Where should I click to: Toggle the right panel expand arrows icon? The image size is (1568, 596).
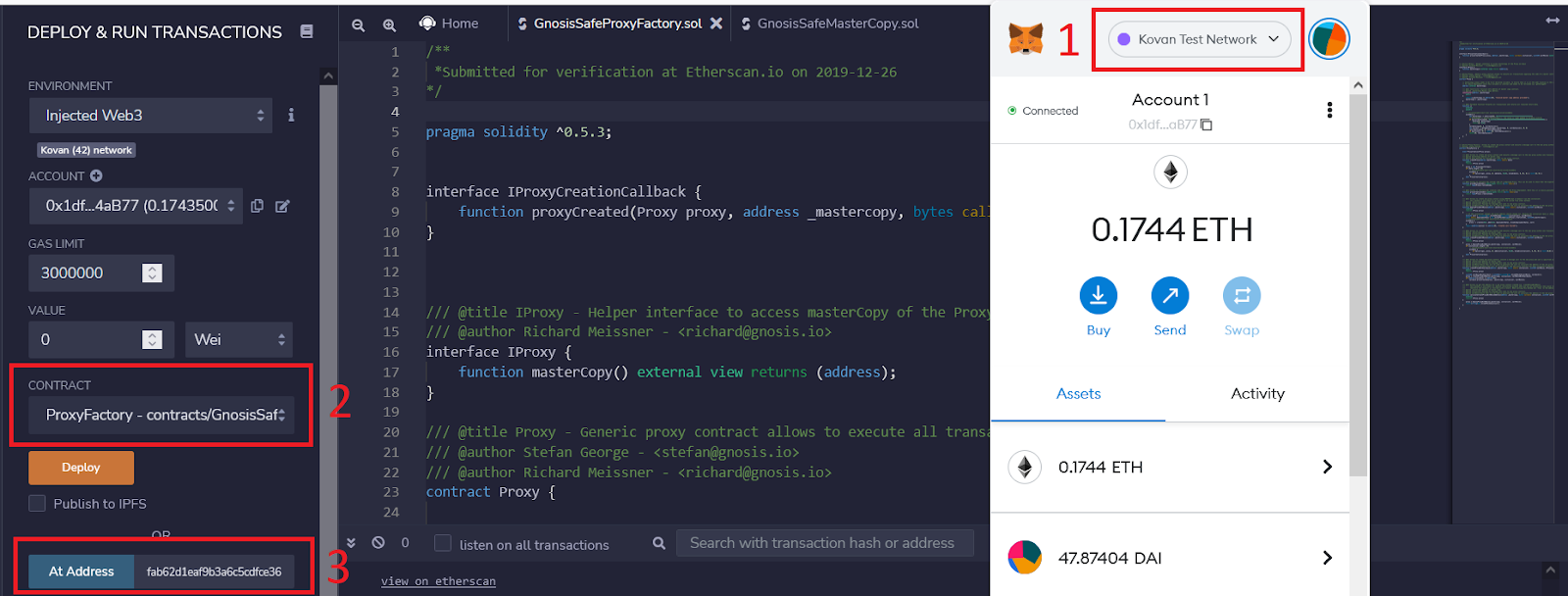coord(1552,20)
